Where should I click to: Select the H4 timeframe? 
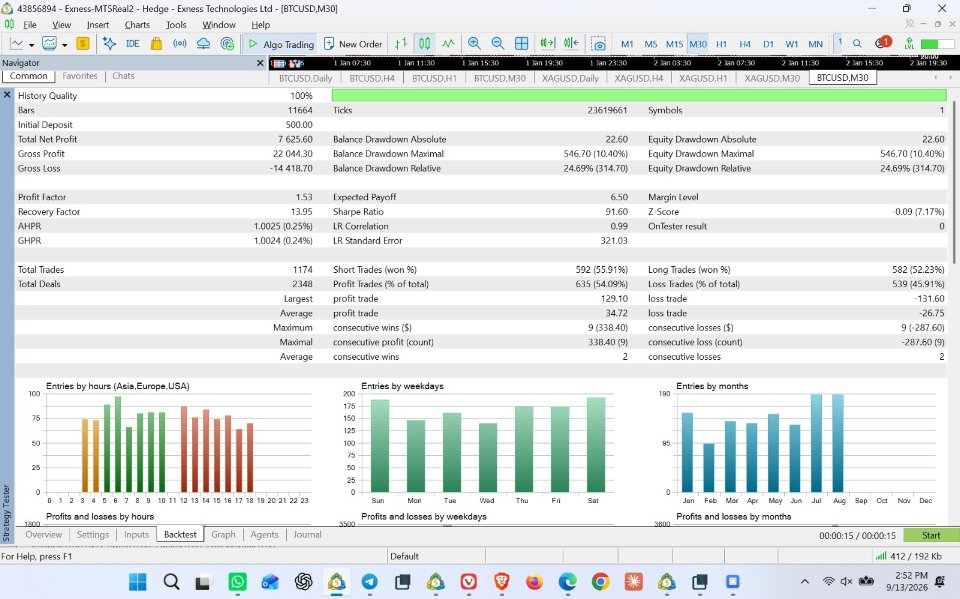[x=744, y=44]
